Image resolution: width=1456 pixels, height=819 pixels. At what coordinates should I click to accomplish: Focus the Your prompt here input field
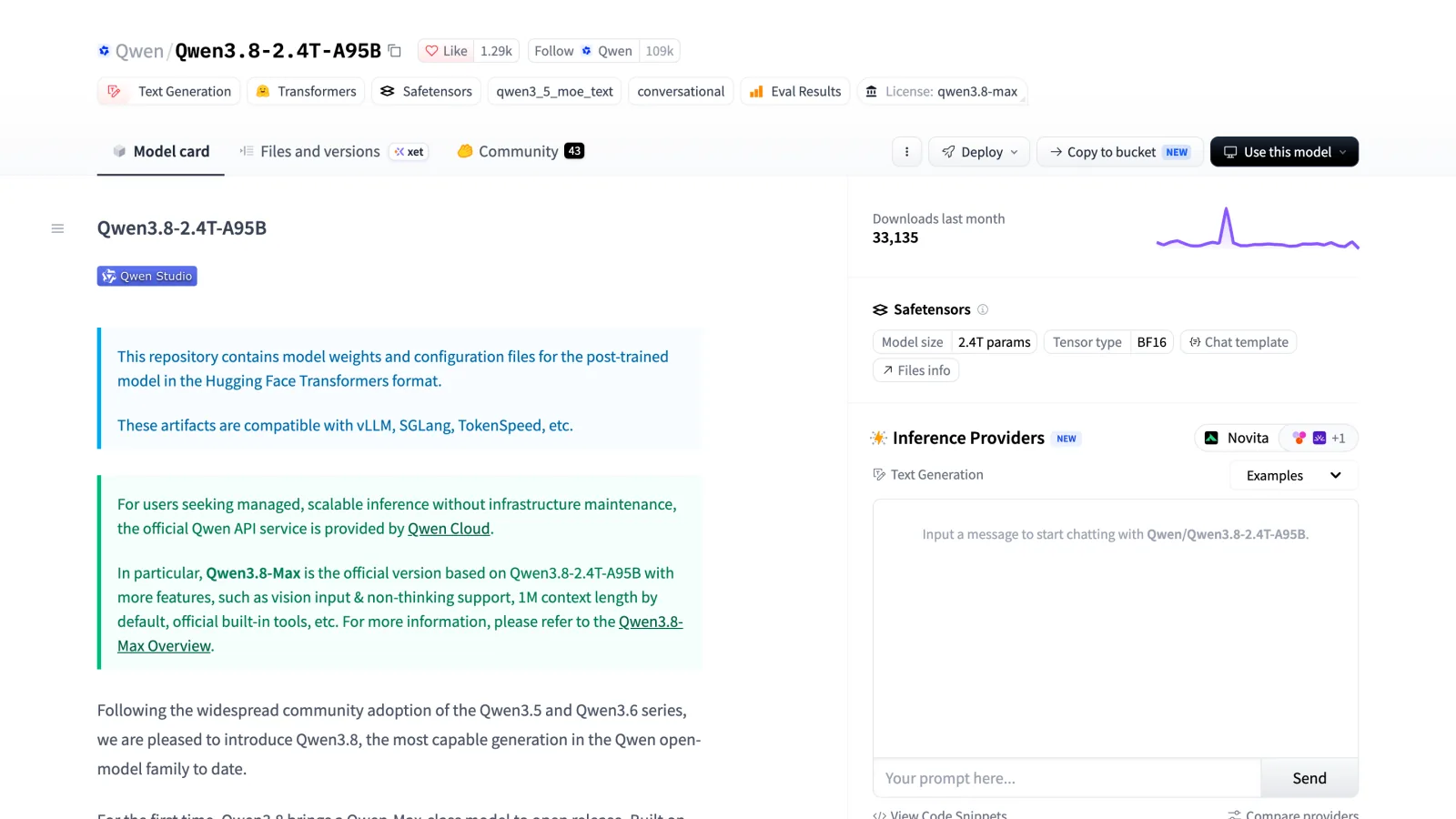tap(1067, 778)
